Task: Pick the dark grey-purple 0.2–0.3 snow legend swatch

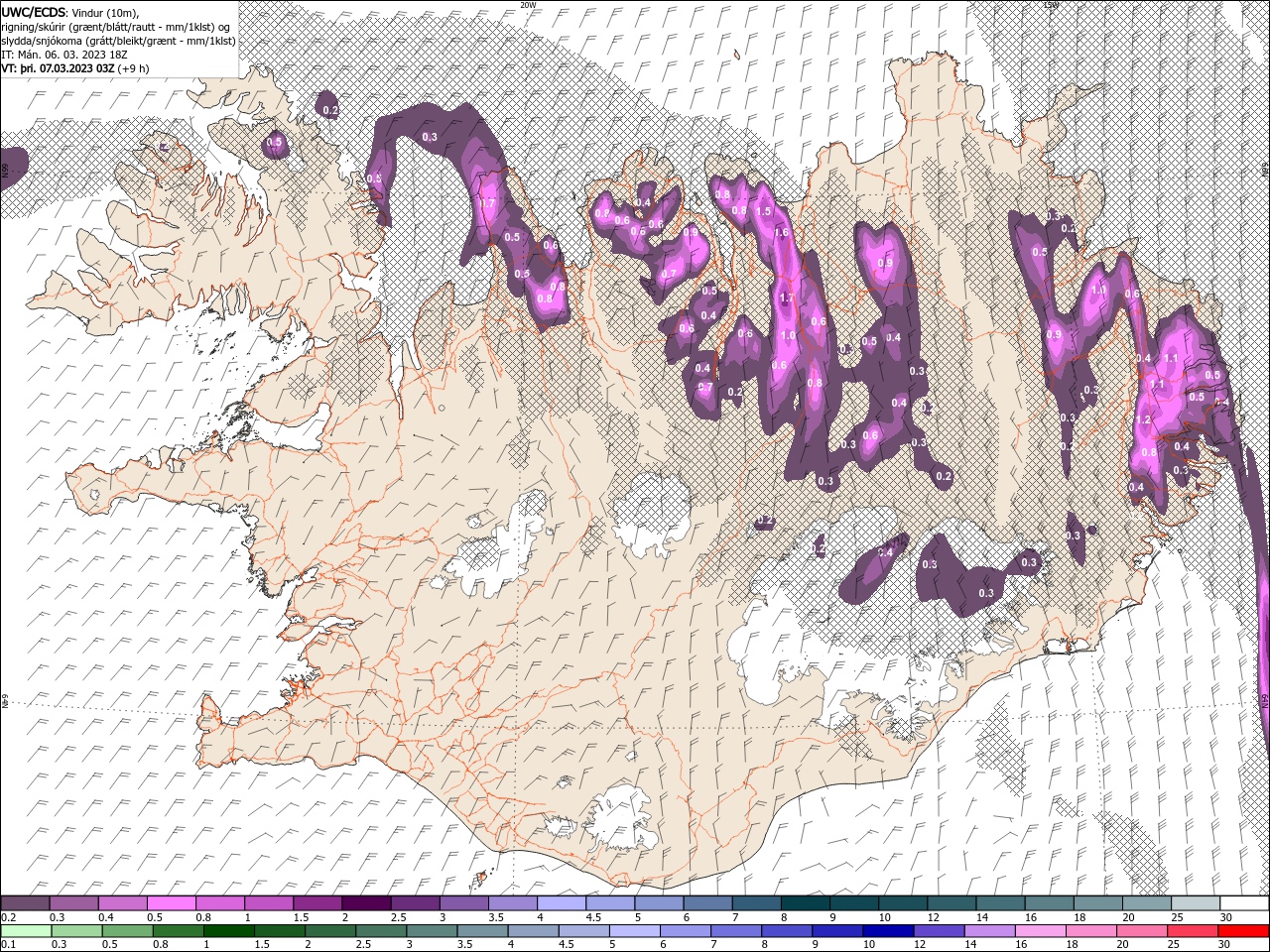Action: click(25, 903)
